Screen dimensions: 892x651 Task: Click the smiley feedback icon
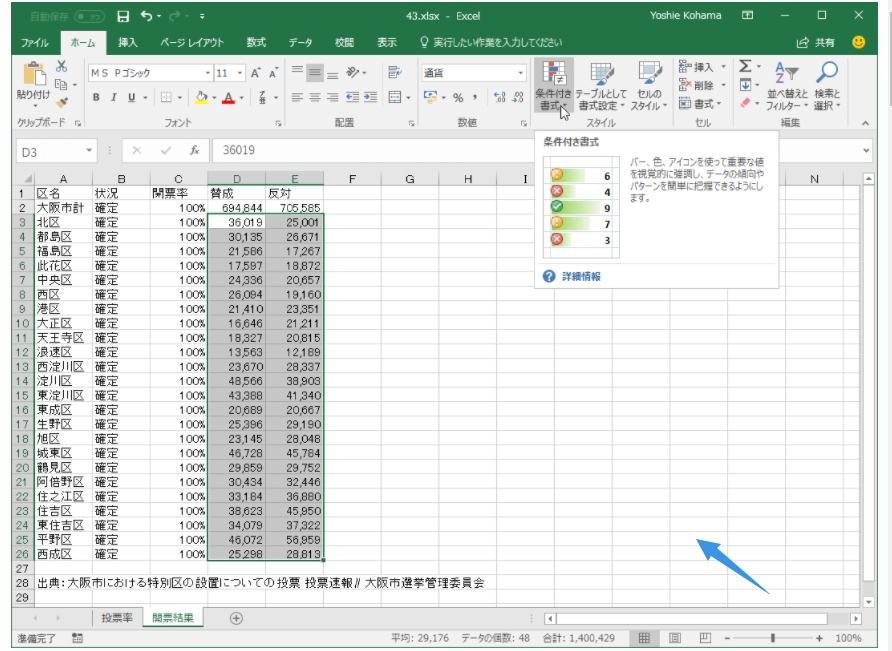coord(858,42)
